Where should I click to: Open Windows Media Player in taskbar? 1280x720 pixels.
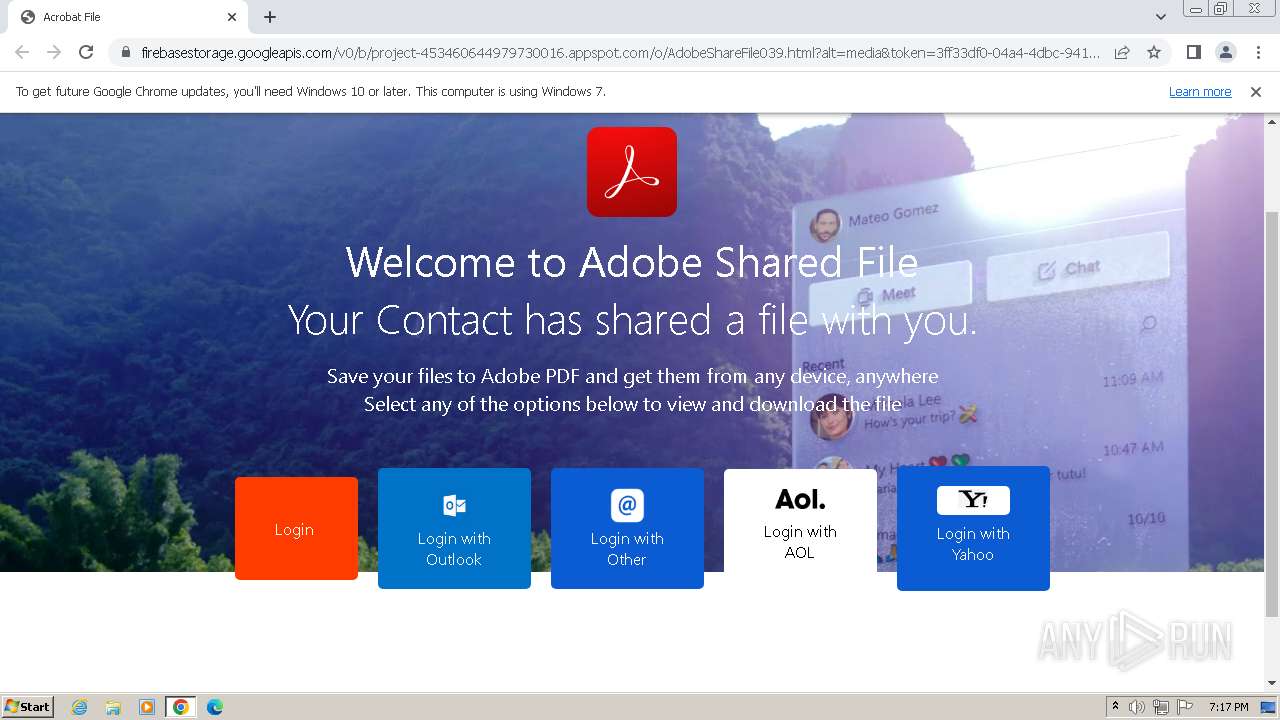coord(147,707)
